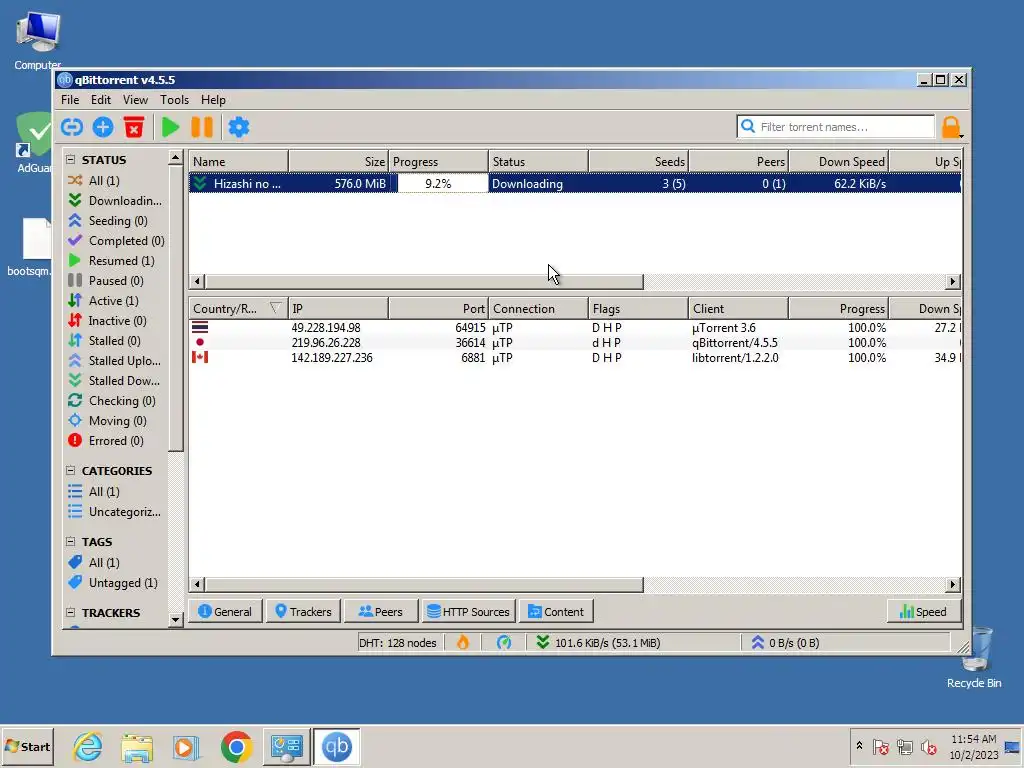Sort peers by Flags column header

(x=638, y=309)
